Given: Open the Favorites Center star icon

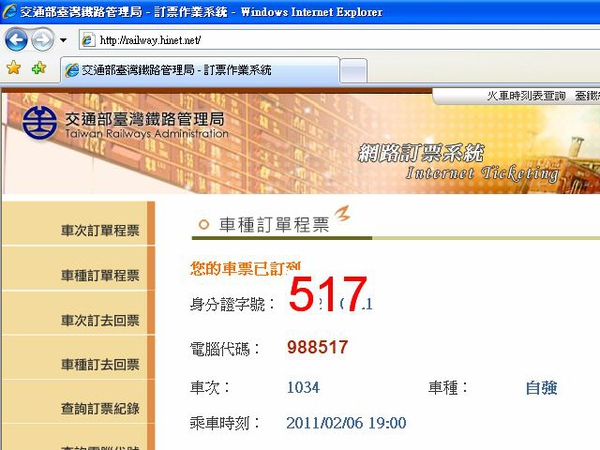Looking at the screenshot, I should pyautogui.click(x=14, y=68).
